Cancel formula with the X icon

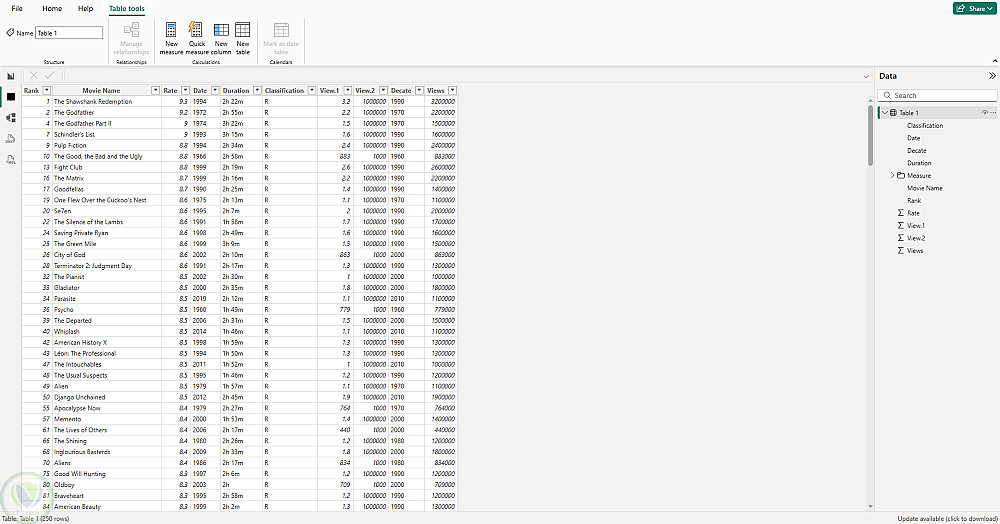click(34, 75)
